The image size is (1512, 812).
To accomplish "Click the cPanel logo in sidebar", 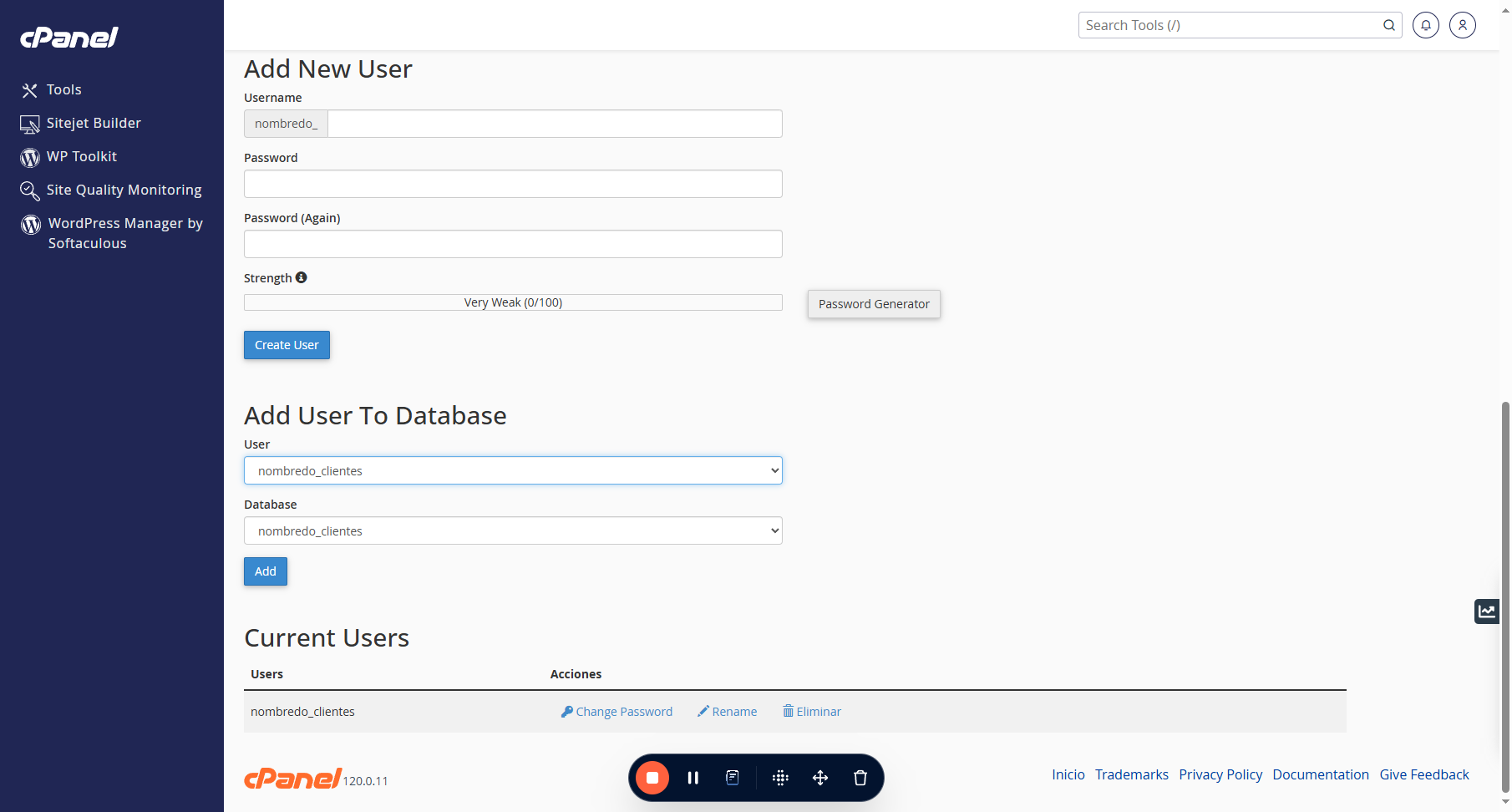I will point(69,38).
